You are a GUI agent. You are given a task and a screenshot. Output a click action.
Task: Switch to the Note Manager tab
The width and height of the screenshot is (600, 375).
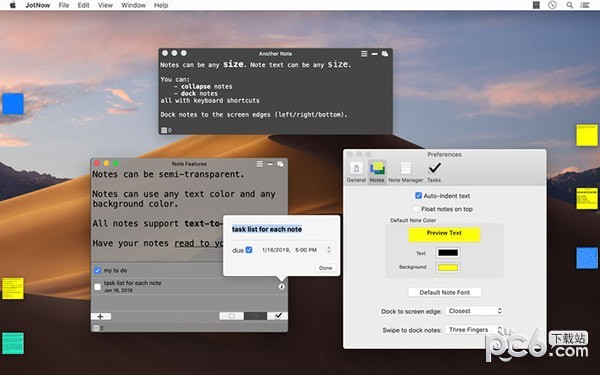pos(406,171)
